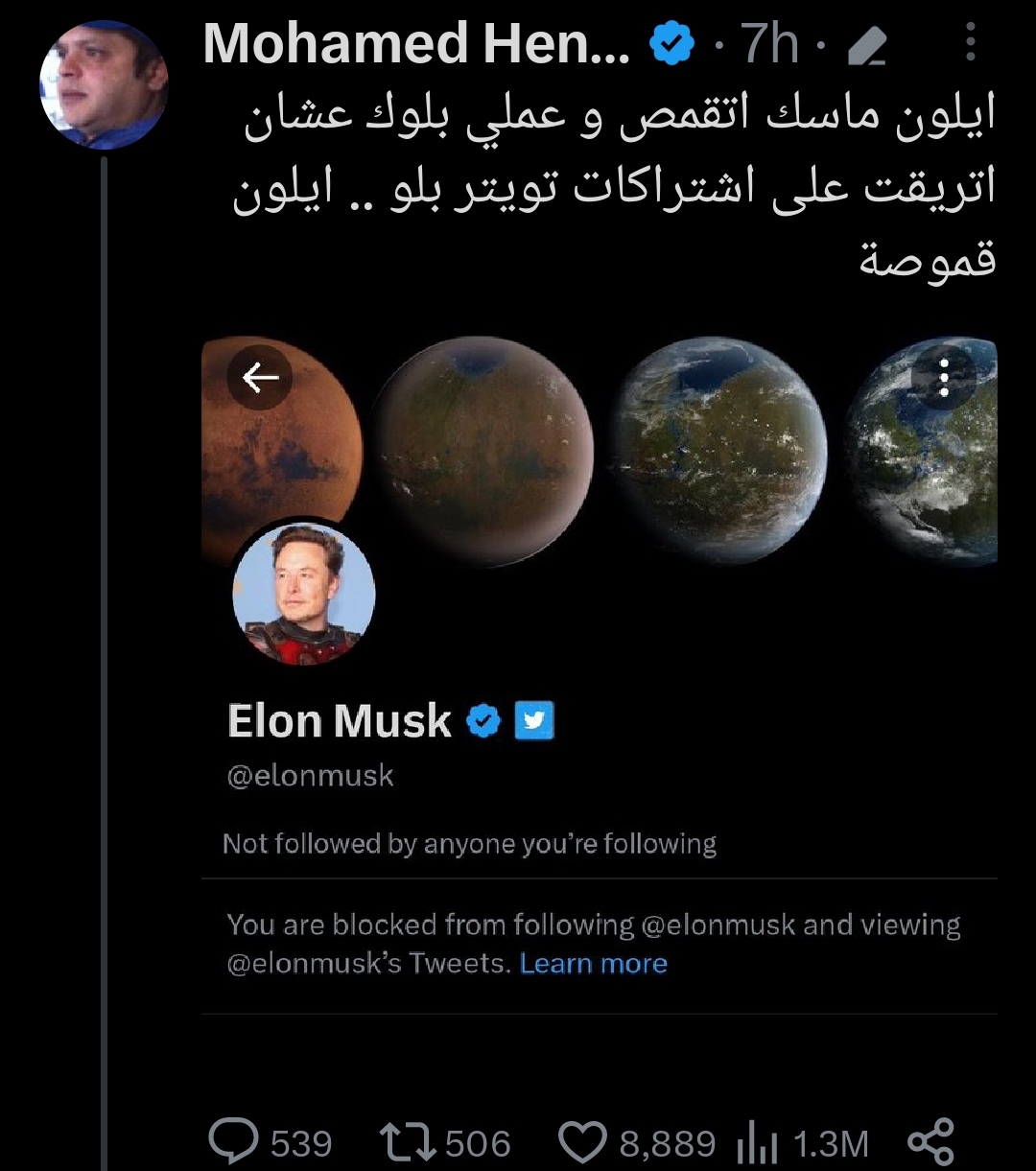Like the tweet with the heart icon
1036x1171 pixels.
tap(583, 1142)
